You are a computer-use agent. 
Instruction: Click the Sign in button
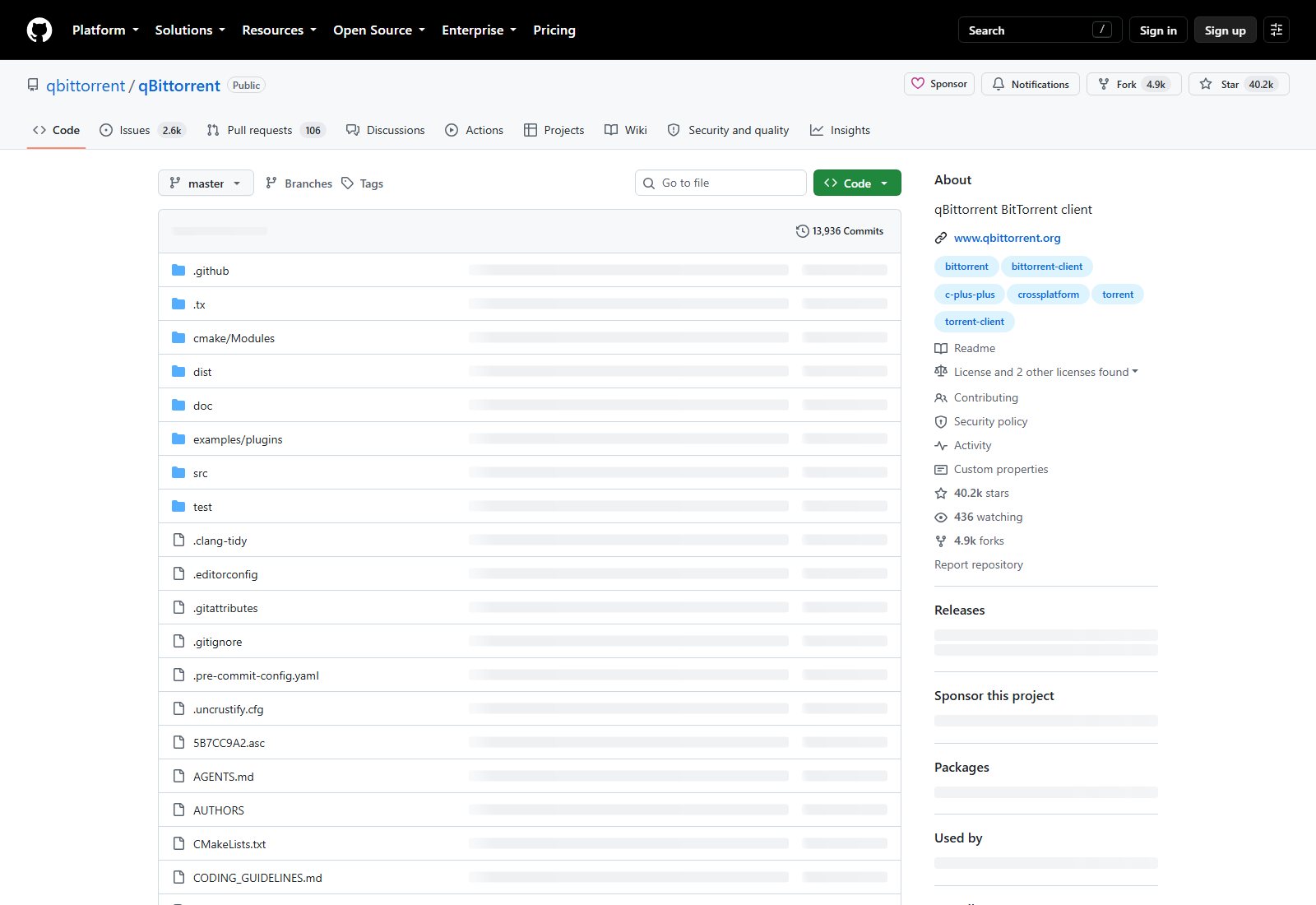pyautogui.click(x=1158, y=30)
